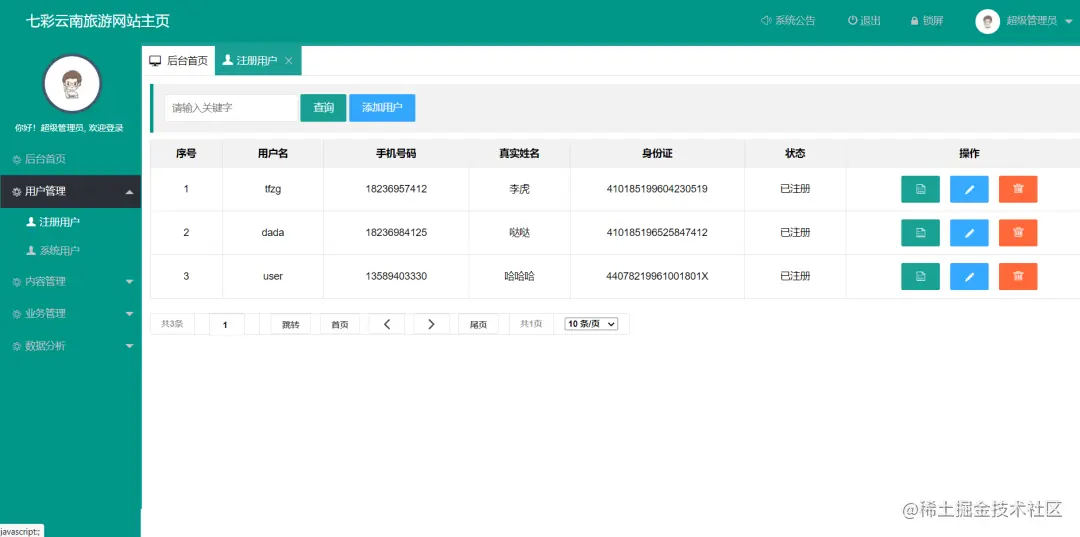Click the keyword search input field
The image size is (1080, 537).
click(231, 108)
